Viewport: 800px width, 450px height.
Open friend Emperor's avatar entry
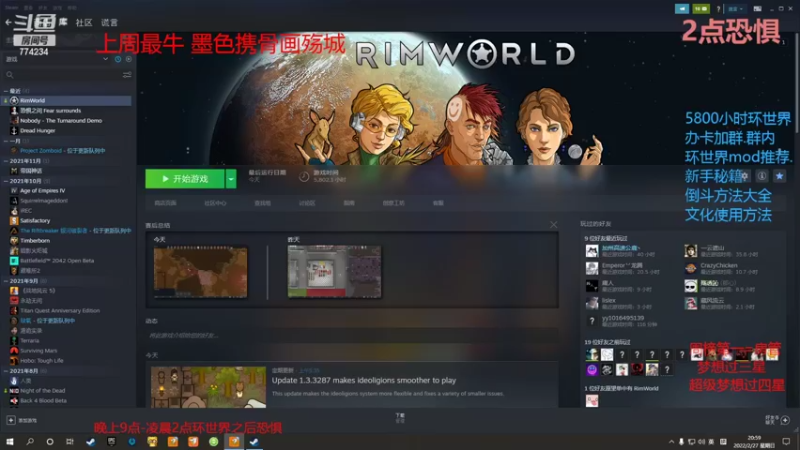(x=592, y=268)
